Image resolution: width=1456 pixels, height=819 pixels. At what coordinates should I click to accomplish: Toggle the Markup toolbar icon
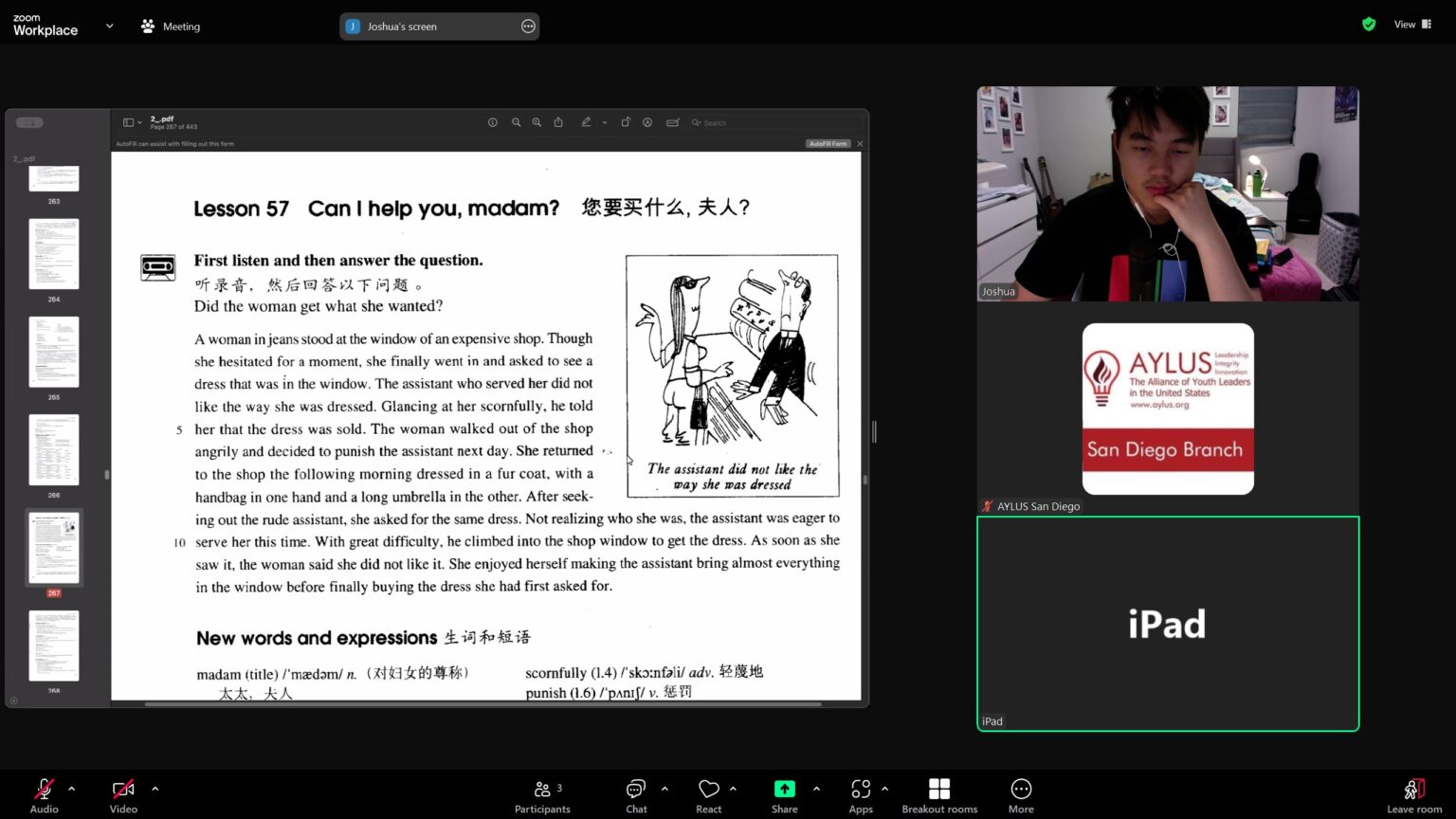647,122
